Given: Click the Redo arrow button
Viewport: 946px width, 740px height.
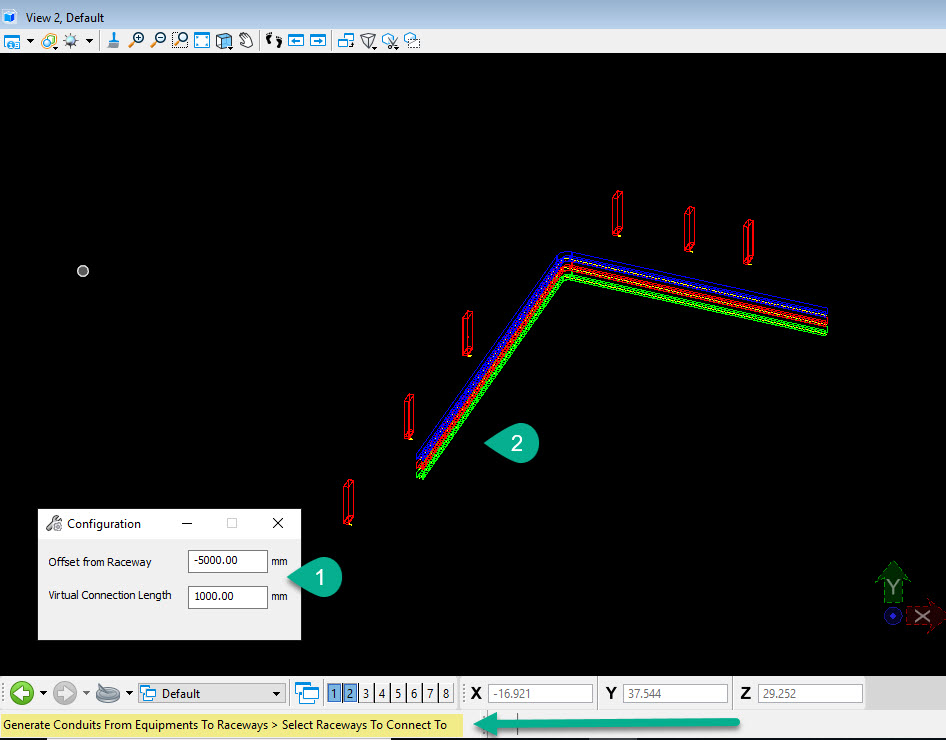Looking at the screenshot, I should [64, 692].
